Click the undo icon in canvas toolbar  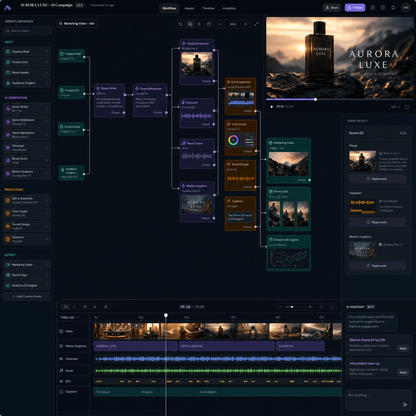[x=180, y=24]
